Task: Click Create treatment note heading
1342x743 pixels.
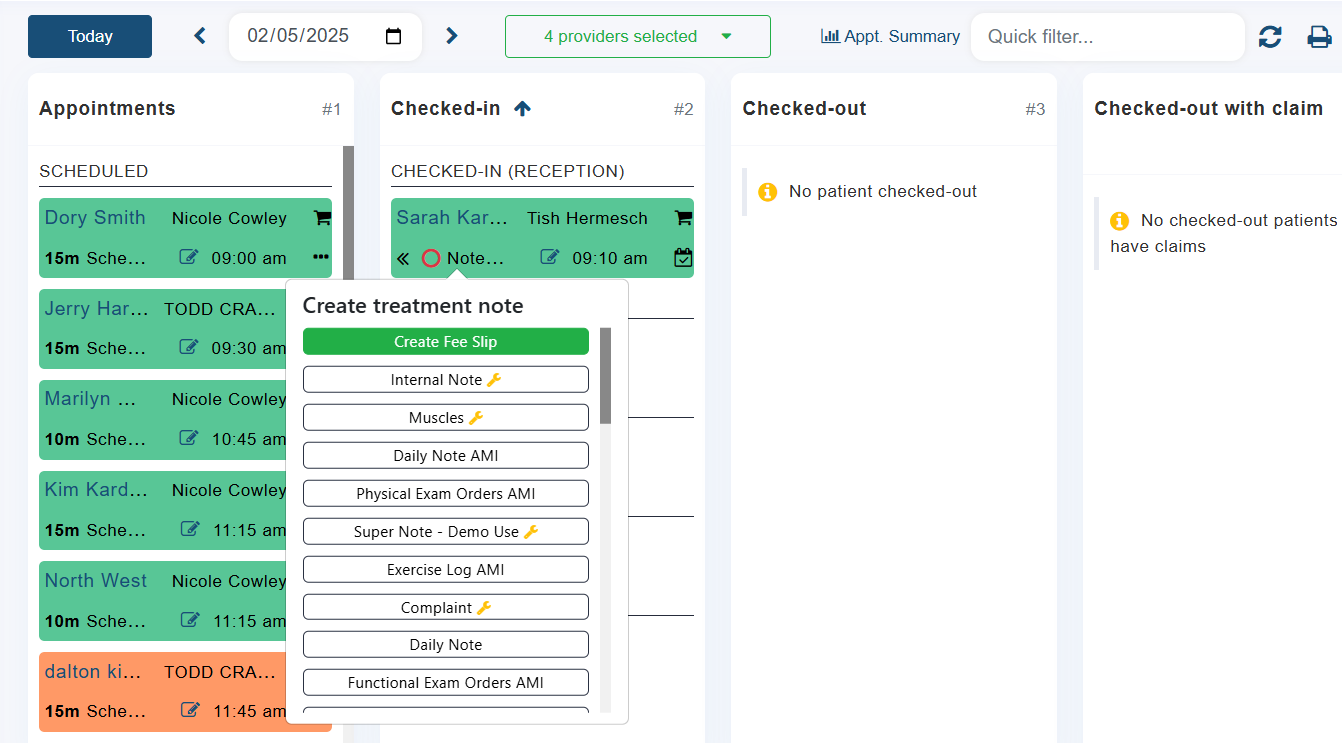Action: [413, 306]
